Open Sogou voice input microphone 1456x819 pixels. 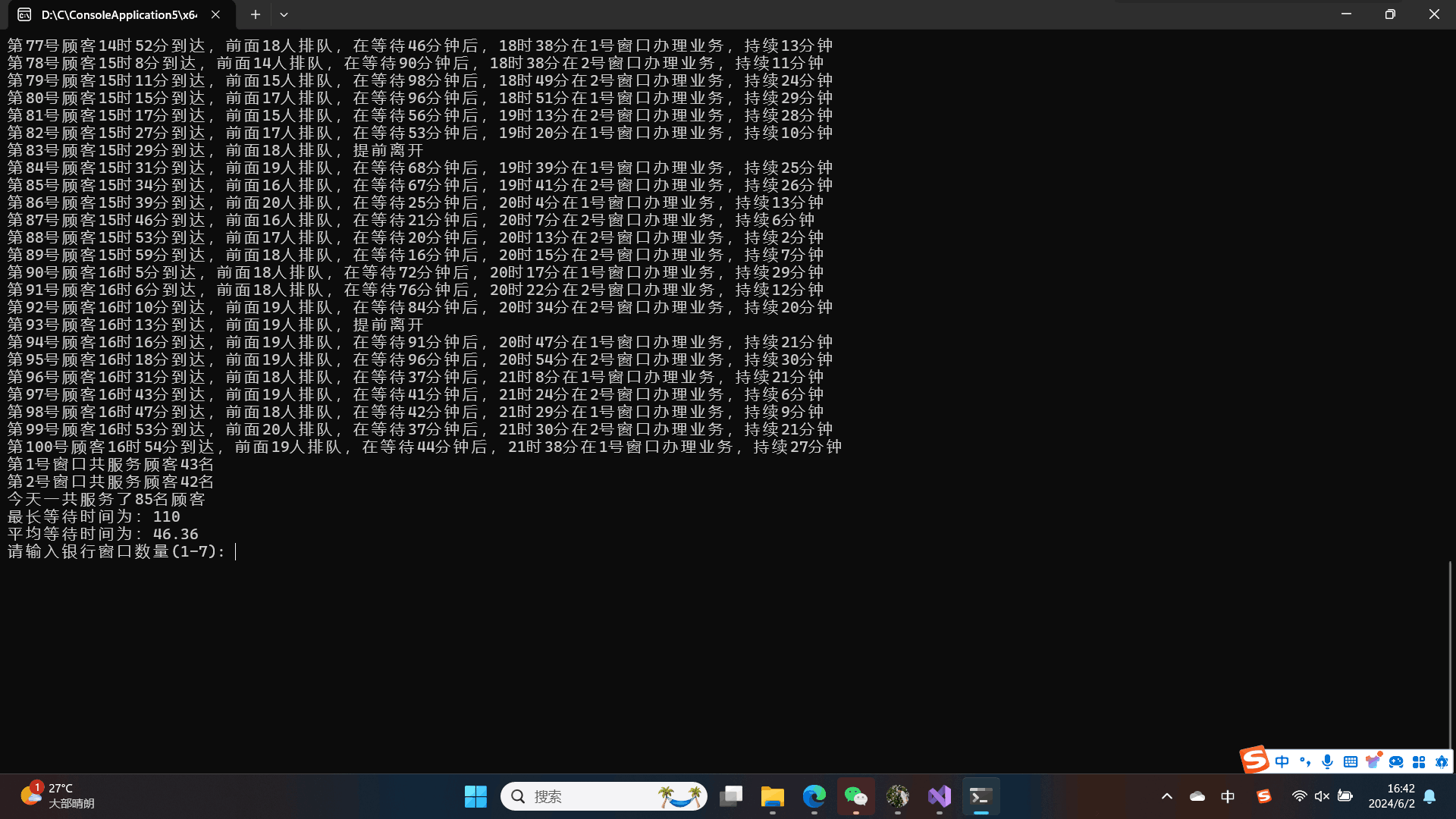pos(1327,761)
